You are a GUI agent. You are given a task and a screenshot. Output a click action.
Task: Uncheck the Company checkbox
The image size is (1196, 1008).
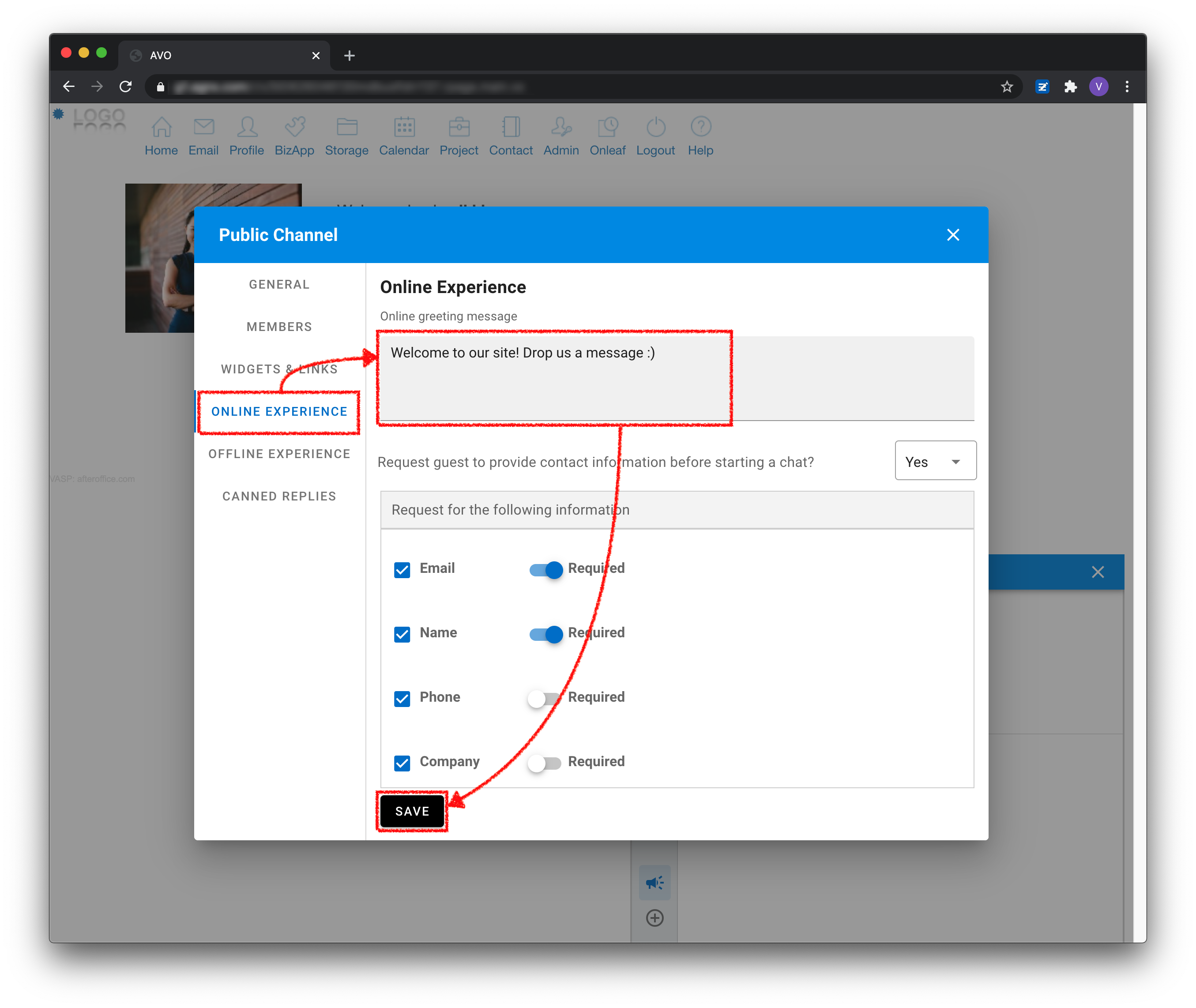pyautogui.click(x=402, y=763)
